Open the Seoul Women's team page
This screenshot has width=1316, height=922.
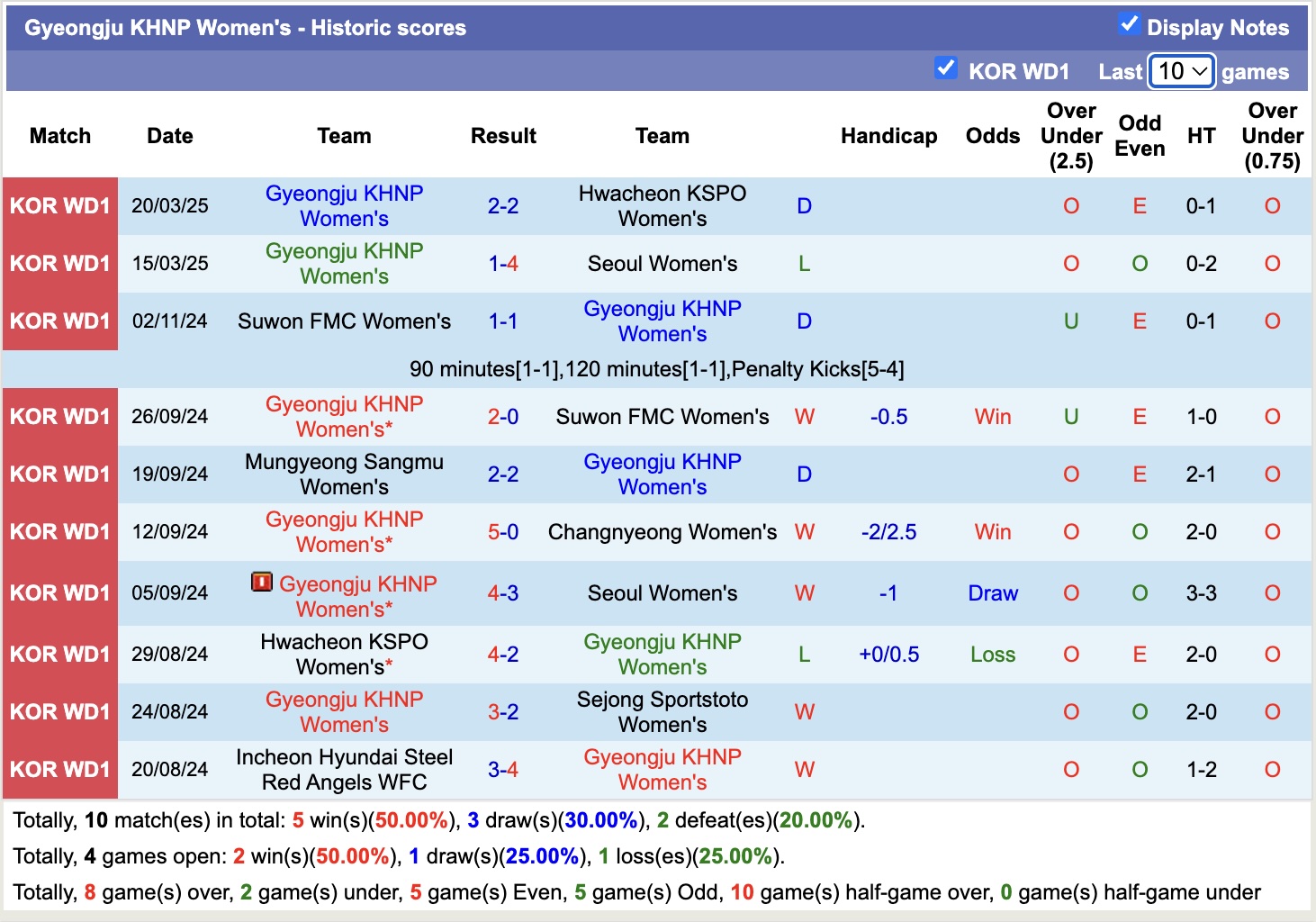click(x=663, y=263)
